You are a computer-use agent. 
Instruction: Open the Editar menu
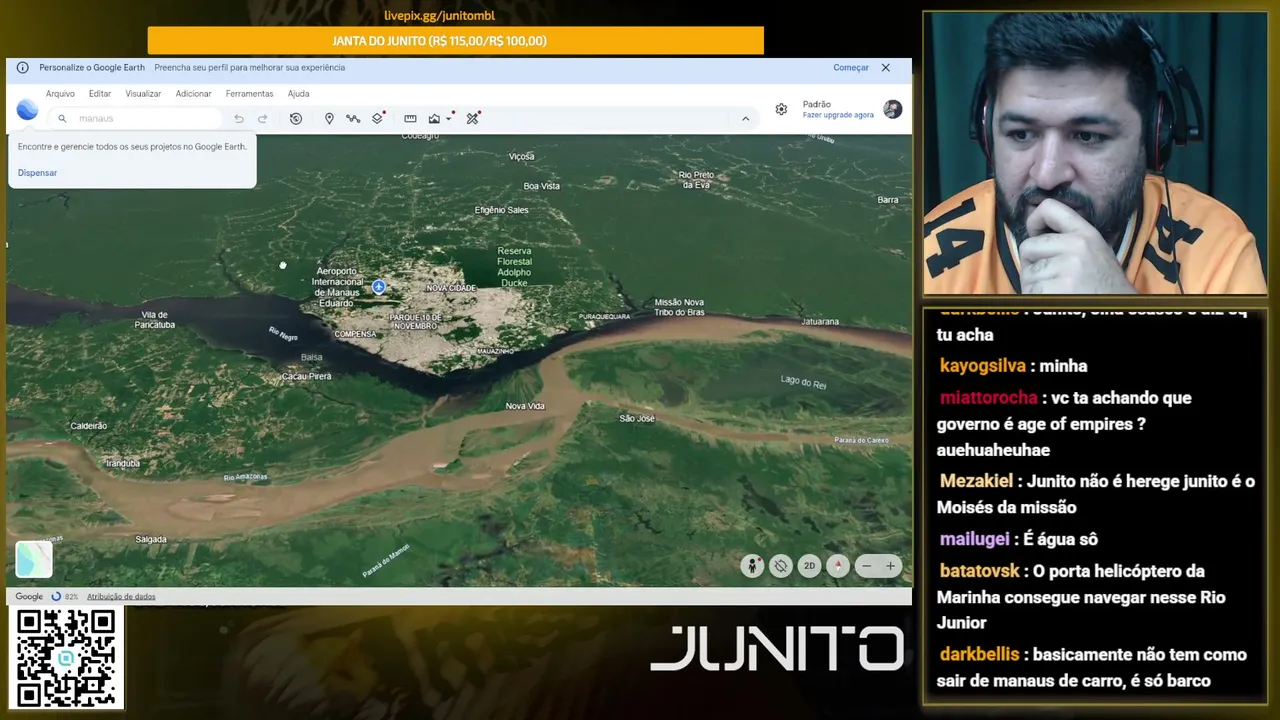pos(100,94)
